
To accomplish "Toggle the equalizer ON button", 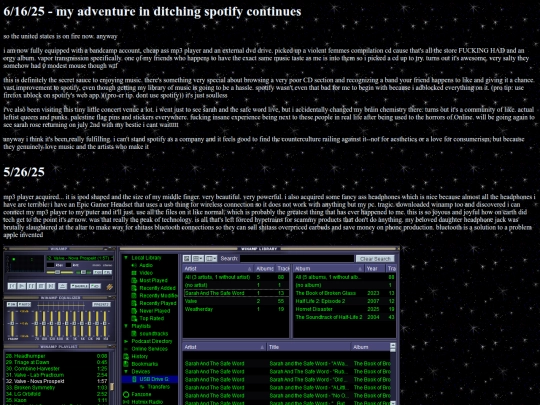I will tap(12, 304).
